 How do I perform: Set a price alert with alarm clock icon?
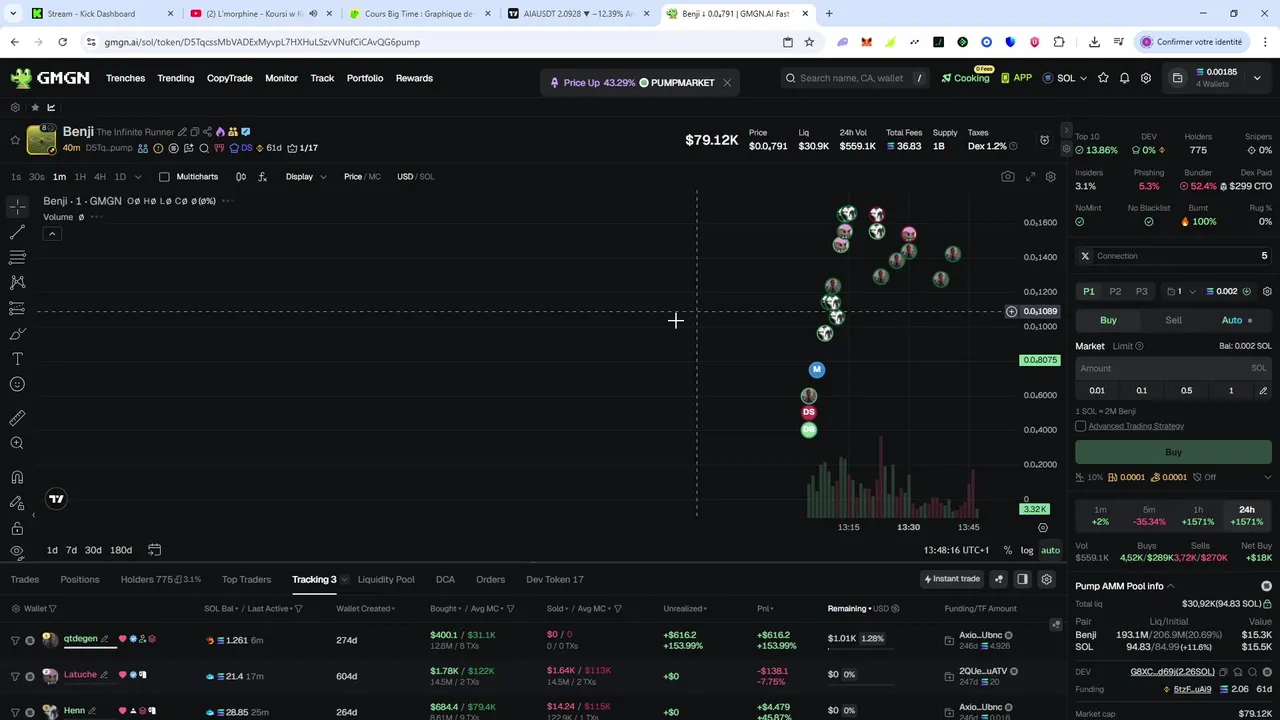(x=1044, y=140)
